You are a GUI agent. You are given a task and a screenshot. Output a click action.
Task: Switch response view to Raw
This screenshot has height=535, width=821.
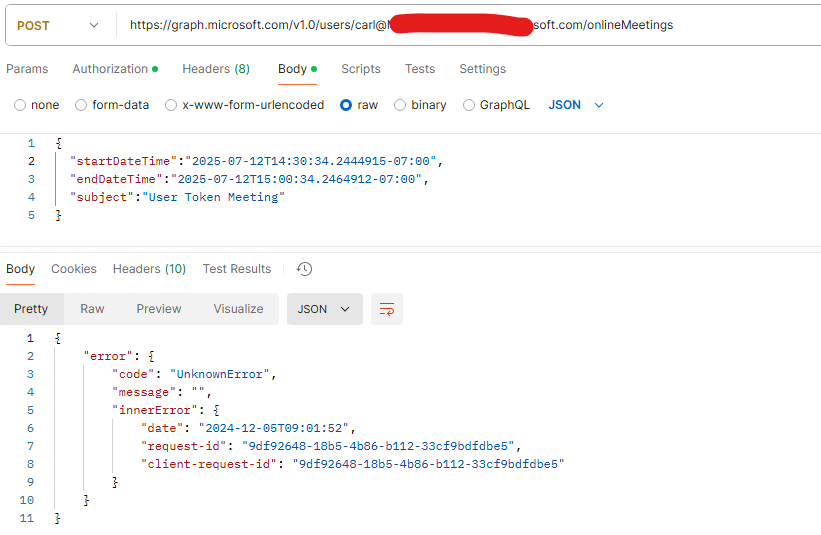coord(92,309)
